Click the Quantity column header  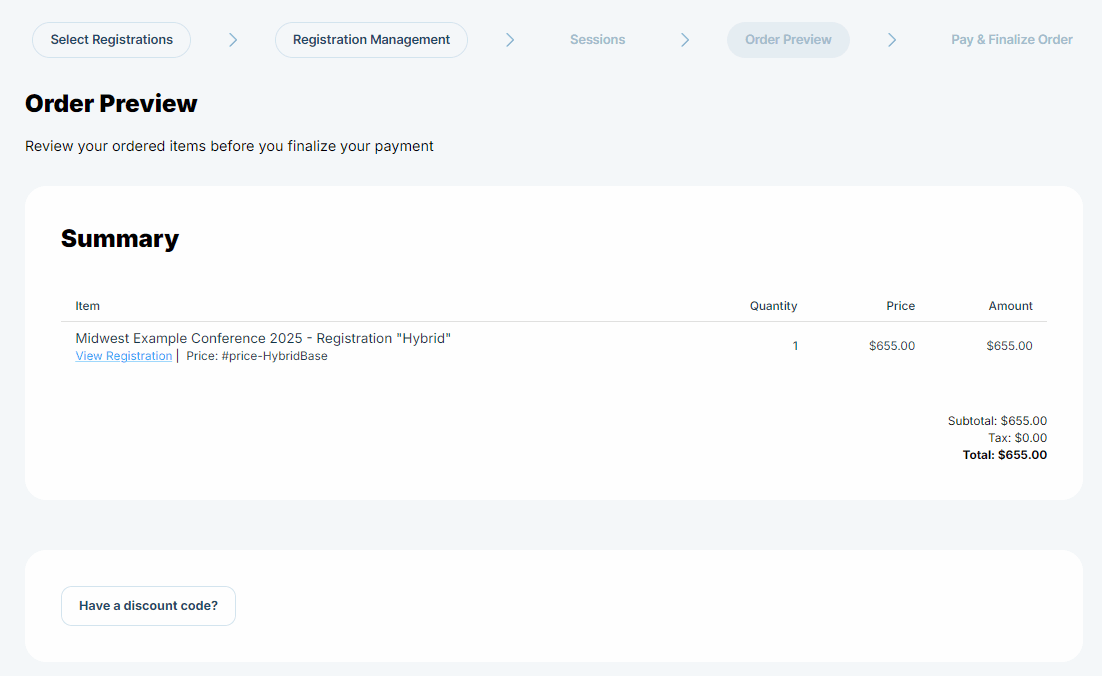[773, 306]
